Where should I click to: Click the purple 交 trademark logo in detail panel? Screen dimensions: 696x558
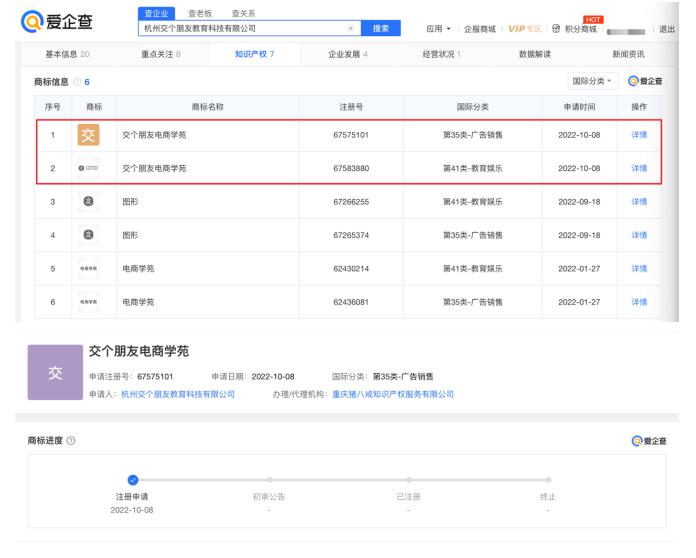(x=50, y=374)
